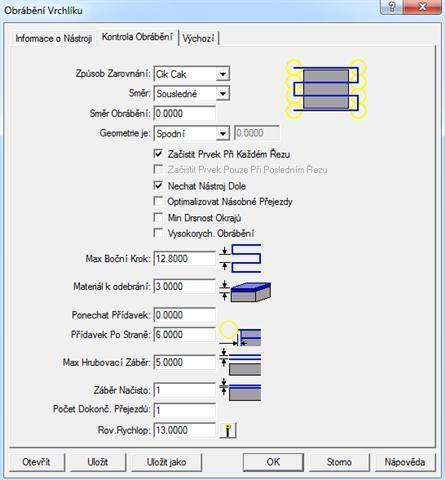Open the Výchozí tab
The image size is (445, 480).
[x=198, y=38]
